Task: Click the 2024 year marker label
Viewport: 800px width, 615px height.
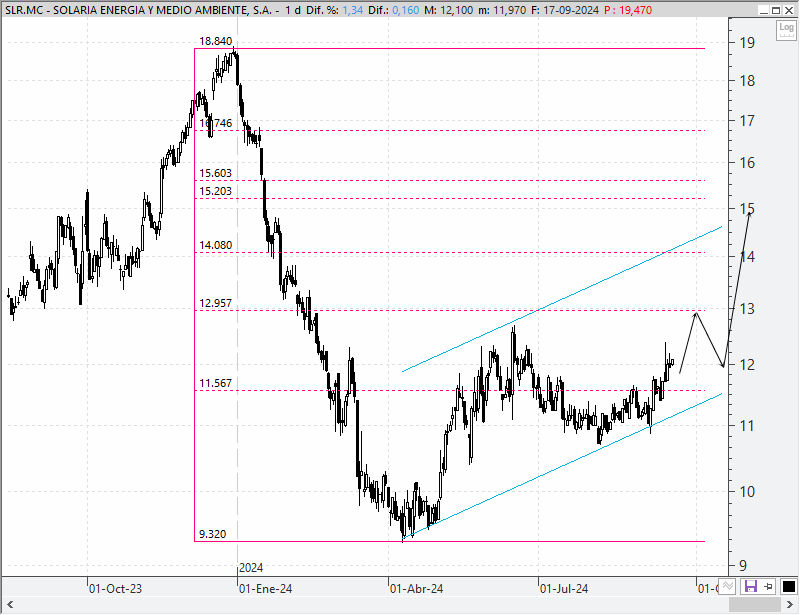Action: (x=251, y=568)
